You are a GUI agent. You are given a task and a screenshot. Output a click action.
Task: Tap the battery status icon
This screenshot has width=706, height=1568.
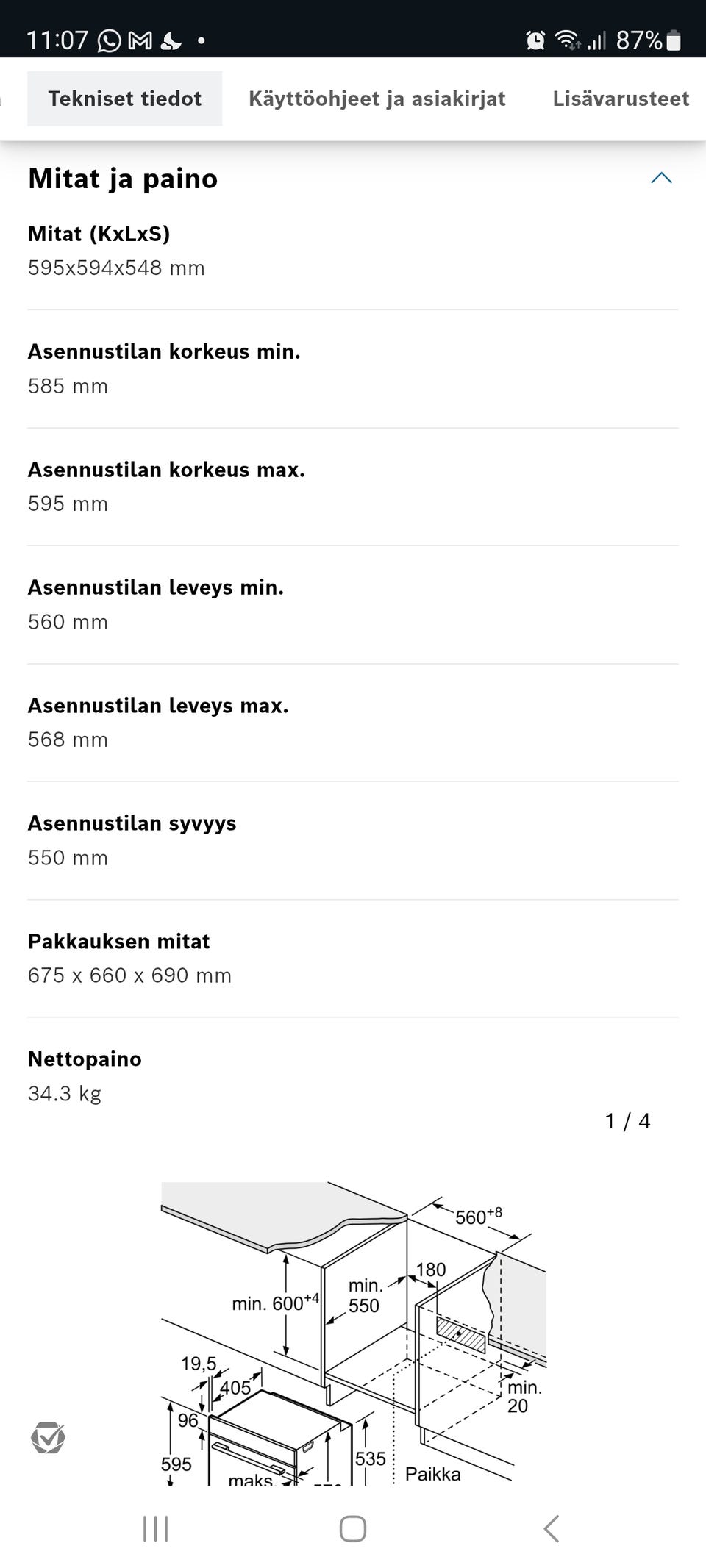pos(674,40)
